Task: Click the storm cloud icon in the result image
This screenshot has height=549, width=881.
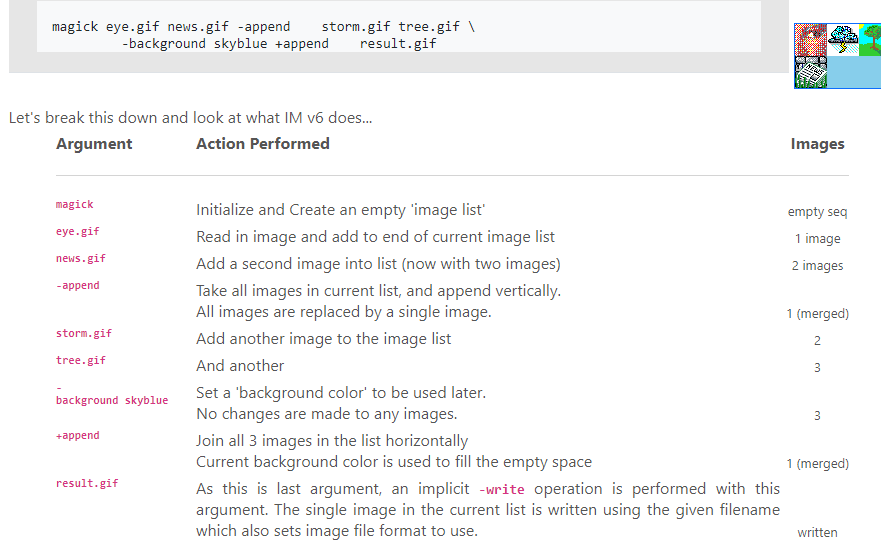Action: tap(842, 40)
